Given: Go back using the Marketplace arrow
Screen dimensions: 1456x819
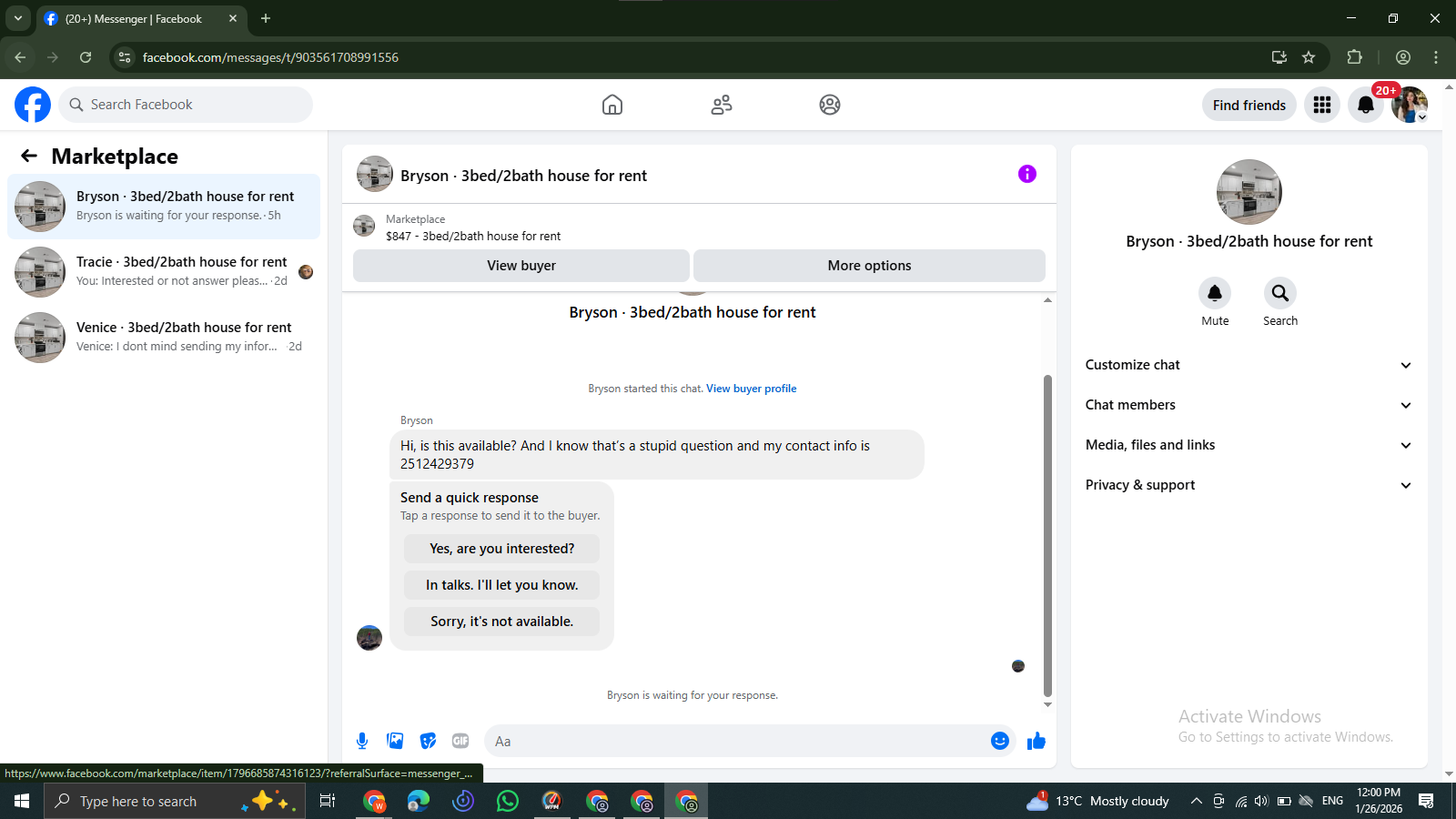Looking at the screenshot, I should [x=29, y=156].
